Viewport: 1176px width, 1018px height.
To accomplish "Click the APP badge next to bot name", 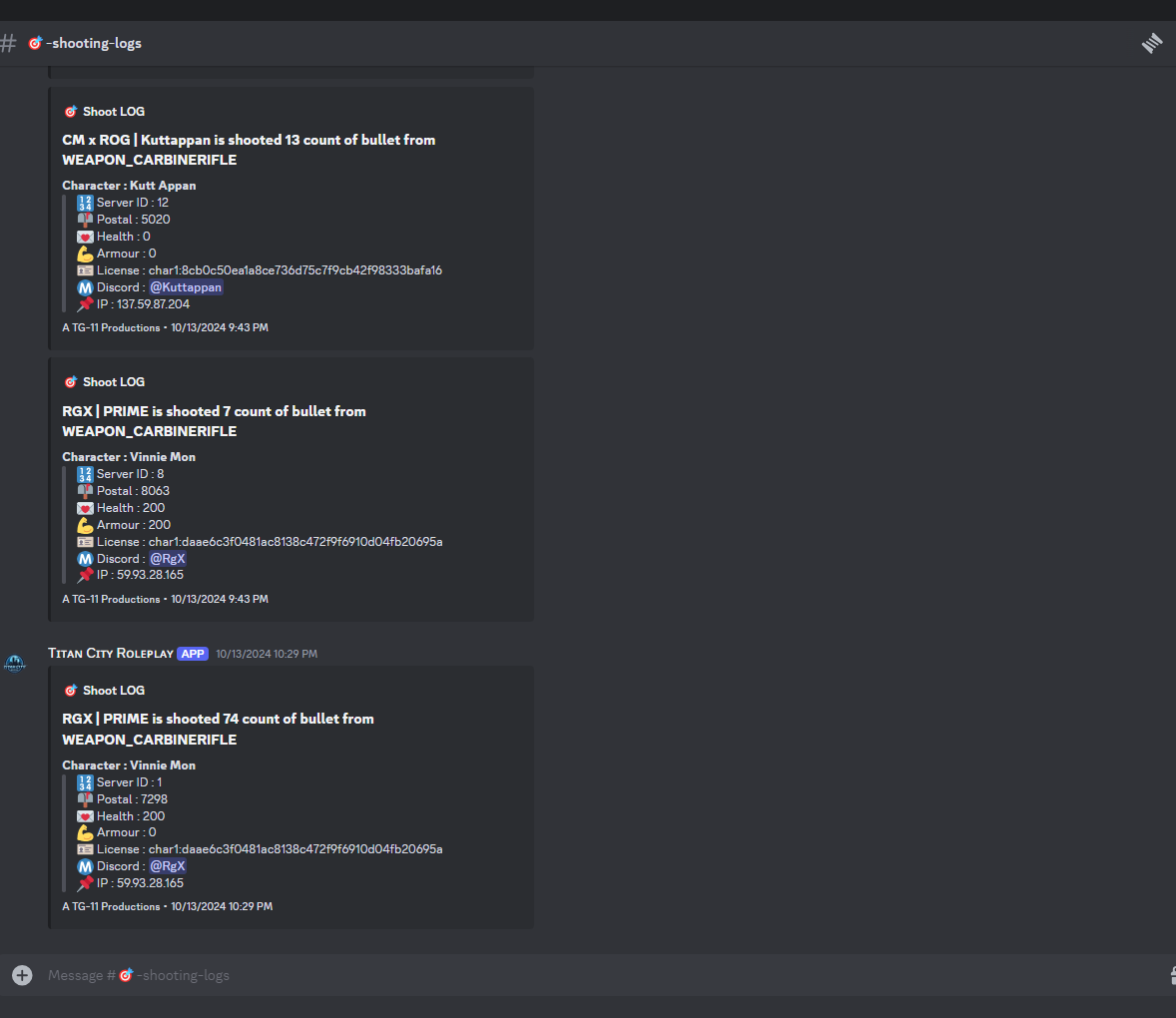I will point(193,654).
